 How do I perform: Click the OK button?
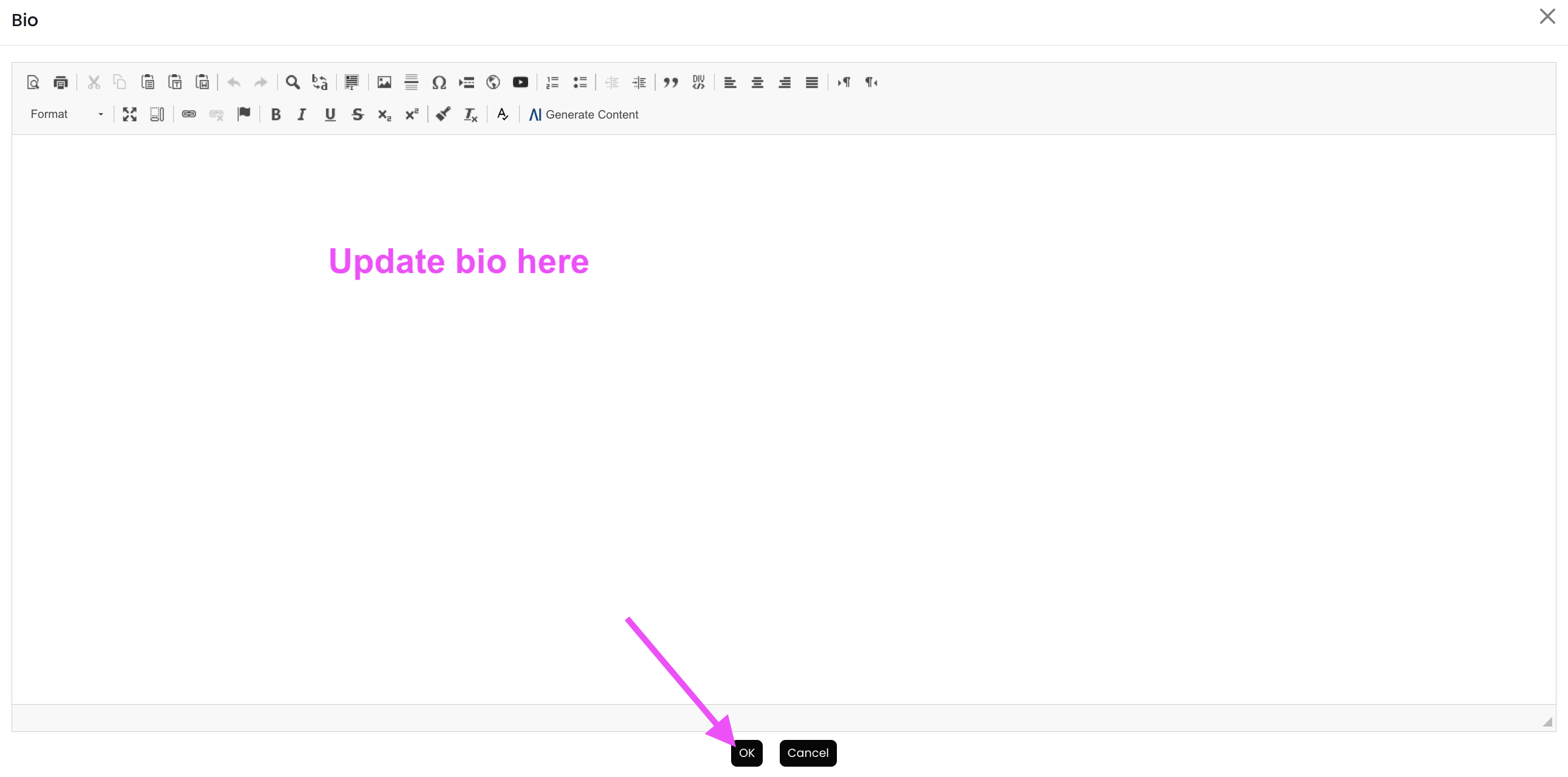[746, 753]
